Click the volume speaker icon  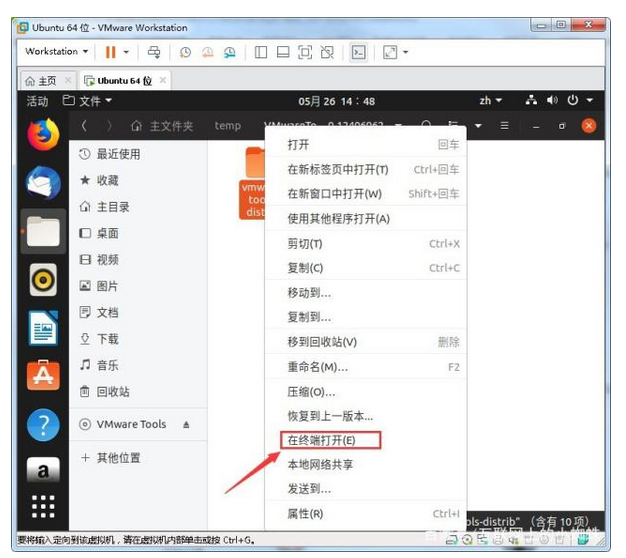[552, 100]
